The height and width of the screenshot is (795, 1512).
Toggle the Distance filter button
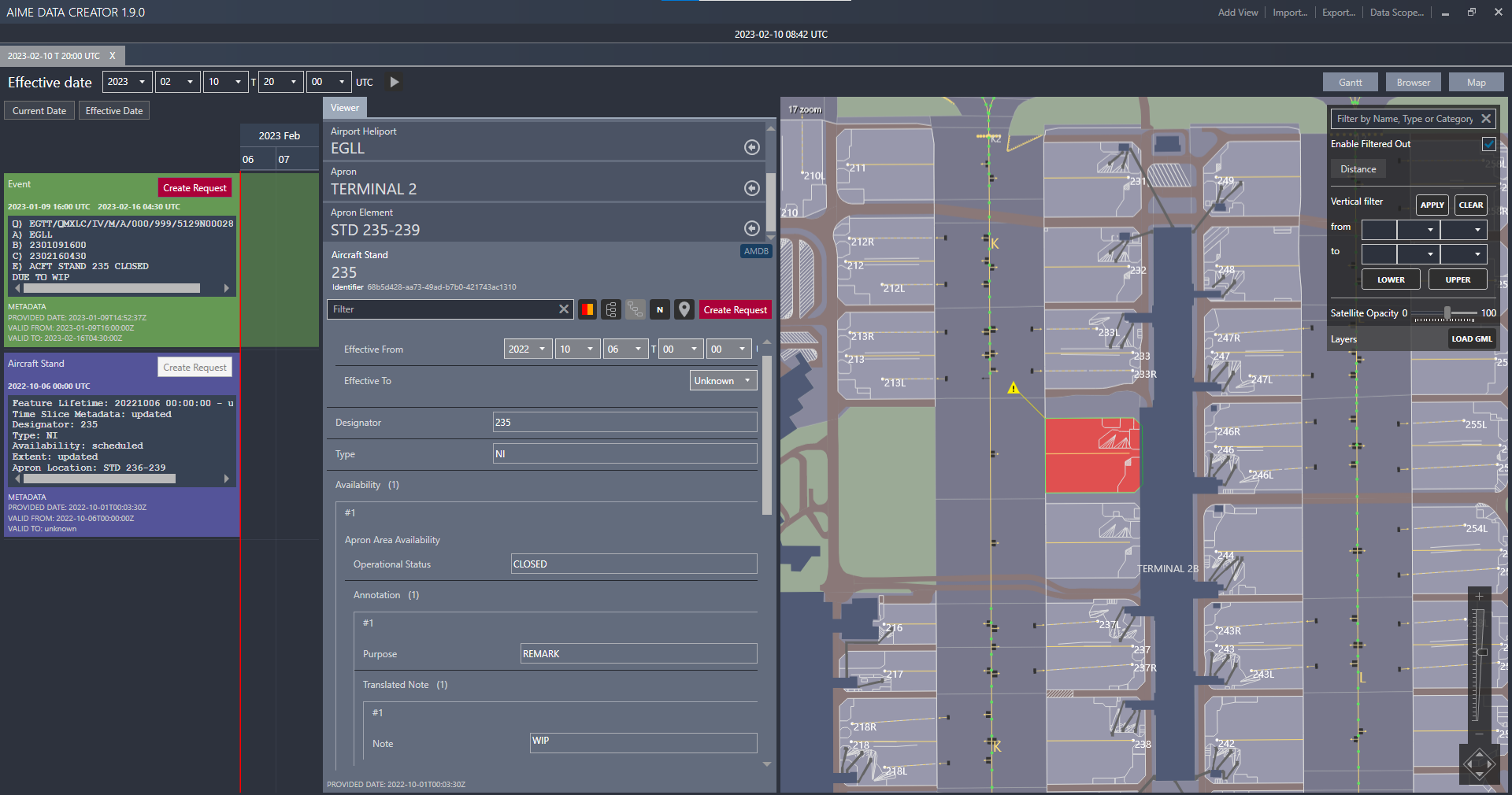[x=1358, y=169]
